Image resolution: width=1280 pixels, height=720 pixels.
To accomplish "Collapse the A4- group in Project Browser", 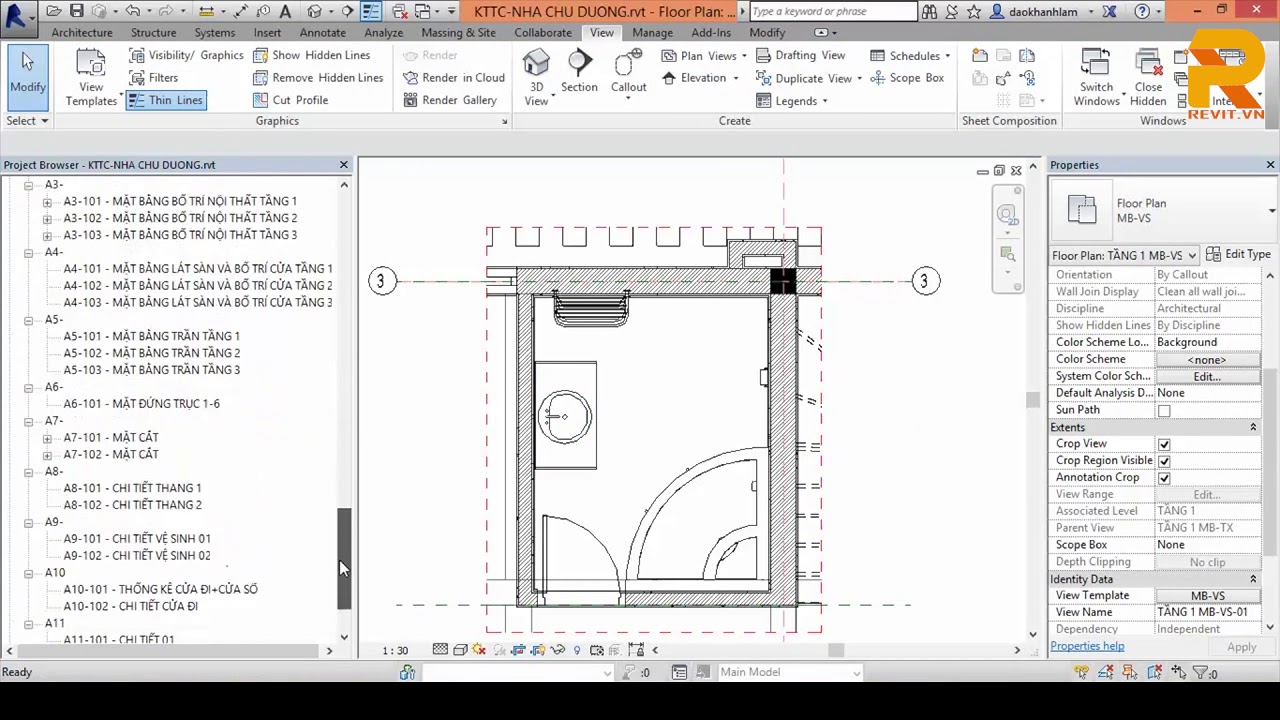I will (x=28, y=252).
